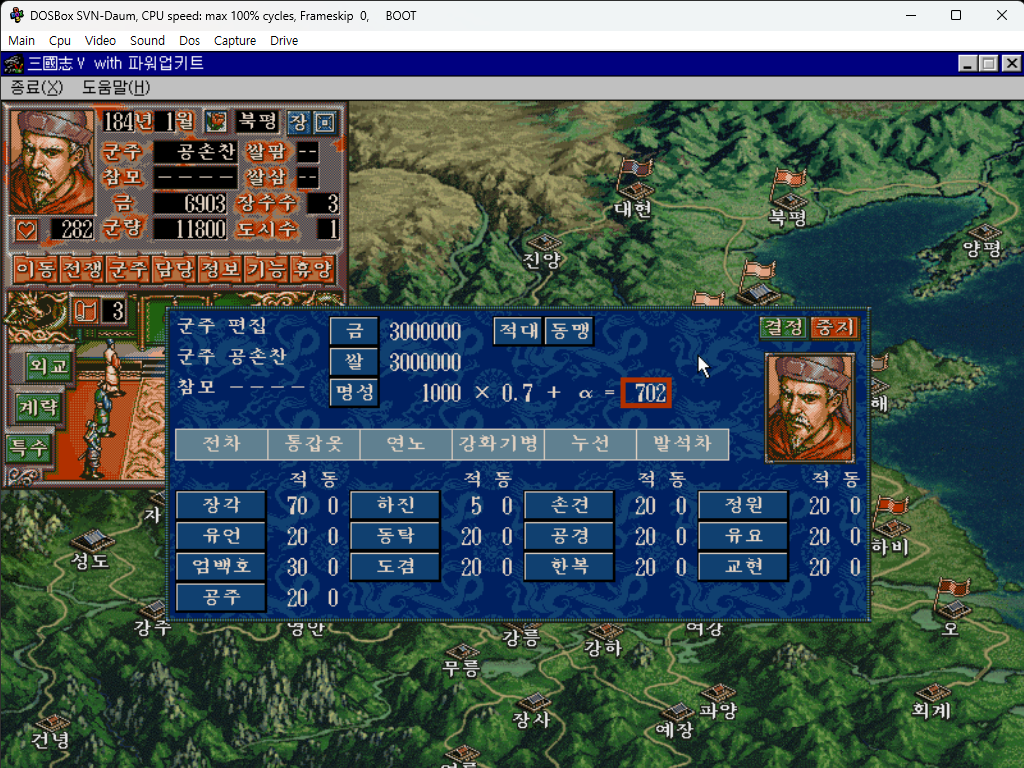Viewport: 1024px width, 768px height.
Task: Choose ruler 공주 button
Action: tap(221, 597)
